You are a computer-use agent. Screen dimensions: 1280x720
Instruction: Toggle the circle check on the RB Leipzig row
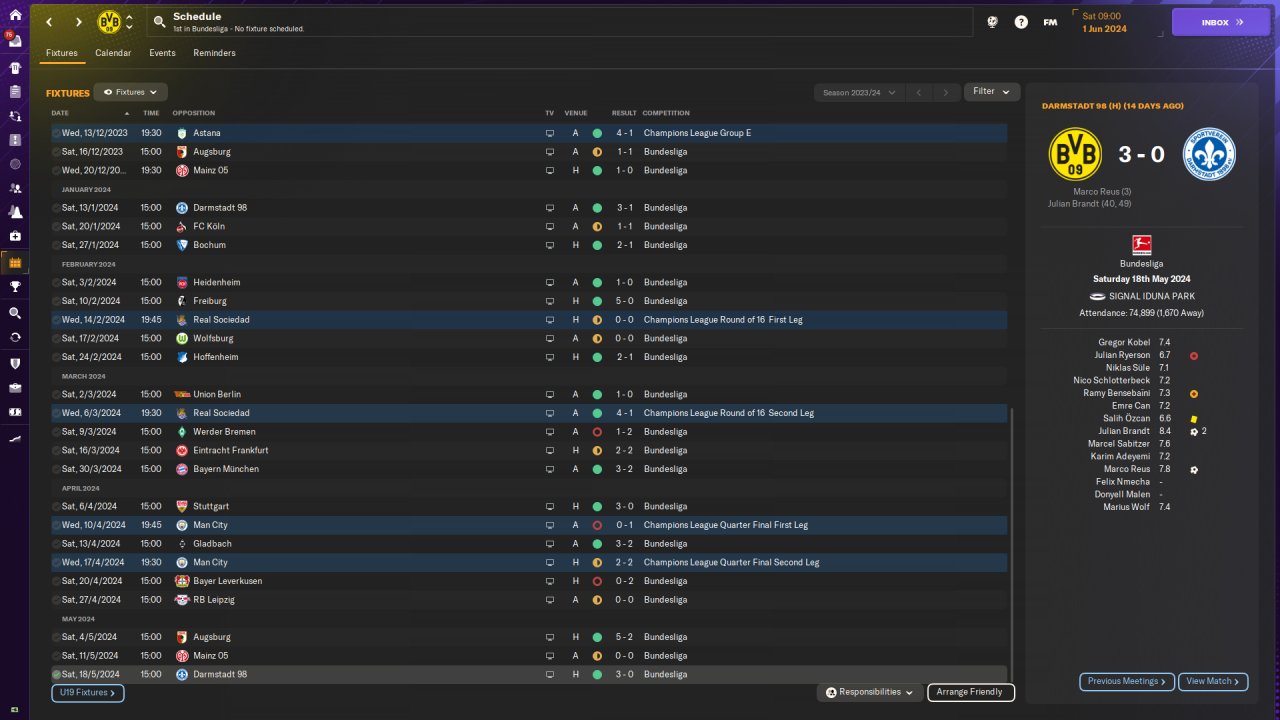(56, 600)
